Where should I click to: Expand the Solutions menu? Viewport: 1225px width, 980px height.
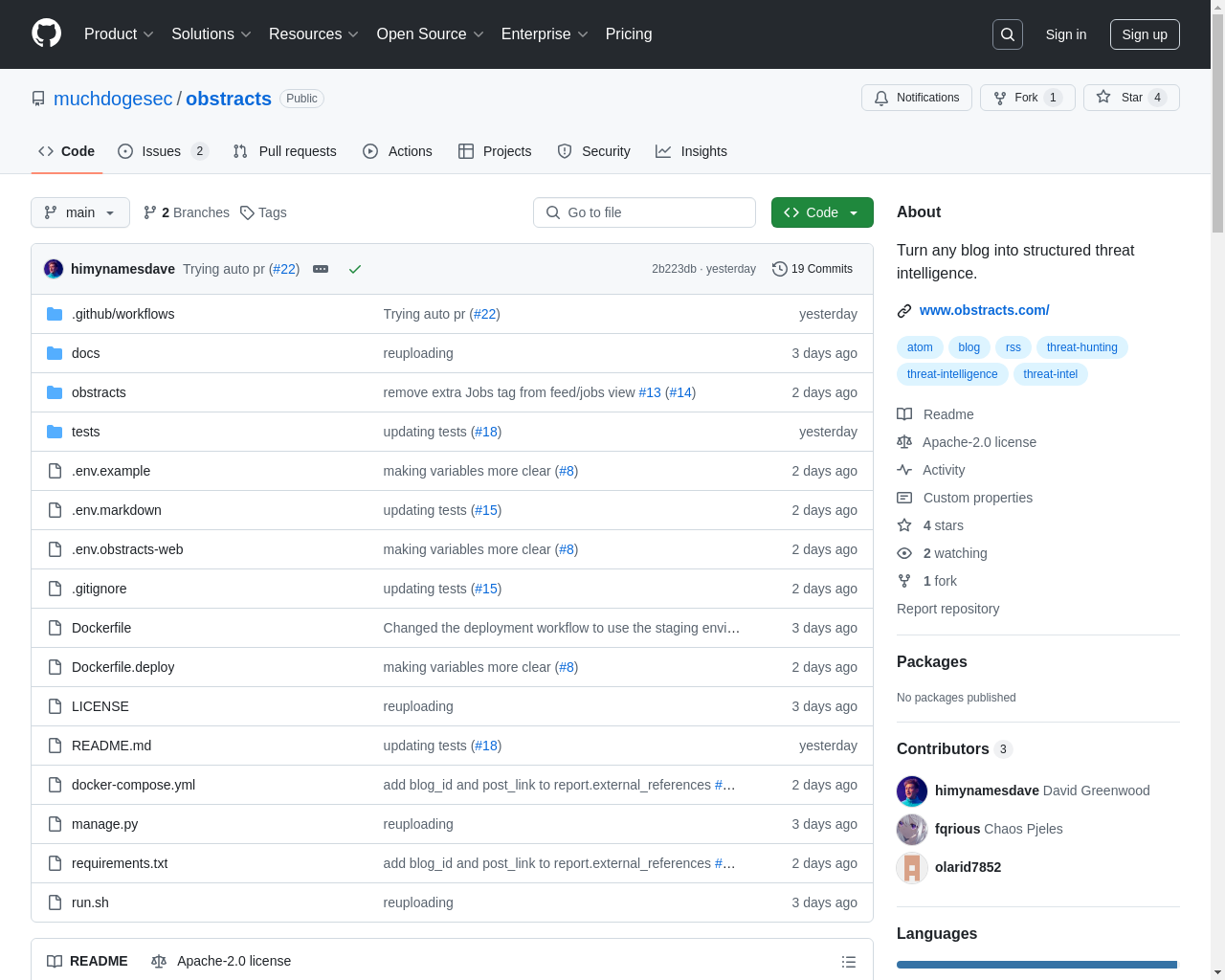[211, 33]
